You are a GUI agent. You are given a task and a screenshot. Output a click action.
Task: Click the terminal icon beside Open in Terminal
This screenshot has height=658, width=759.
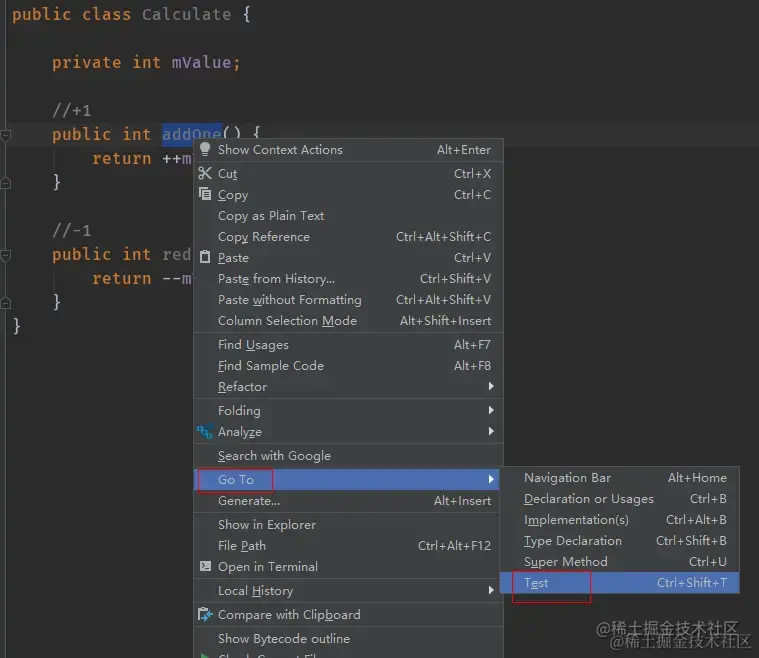point(205,566)
